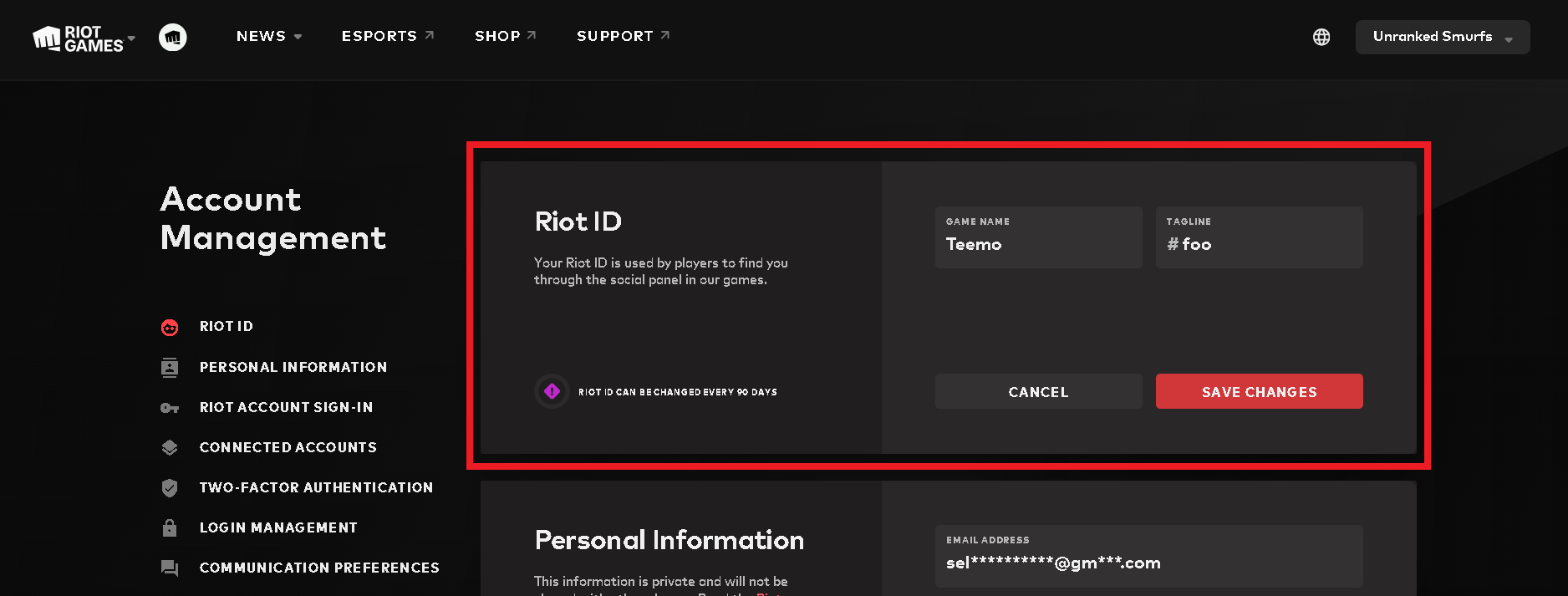This screenshot has width=1568, height=596.
Task: Click the white Riot fist icon
Action: [173, 37]
